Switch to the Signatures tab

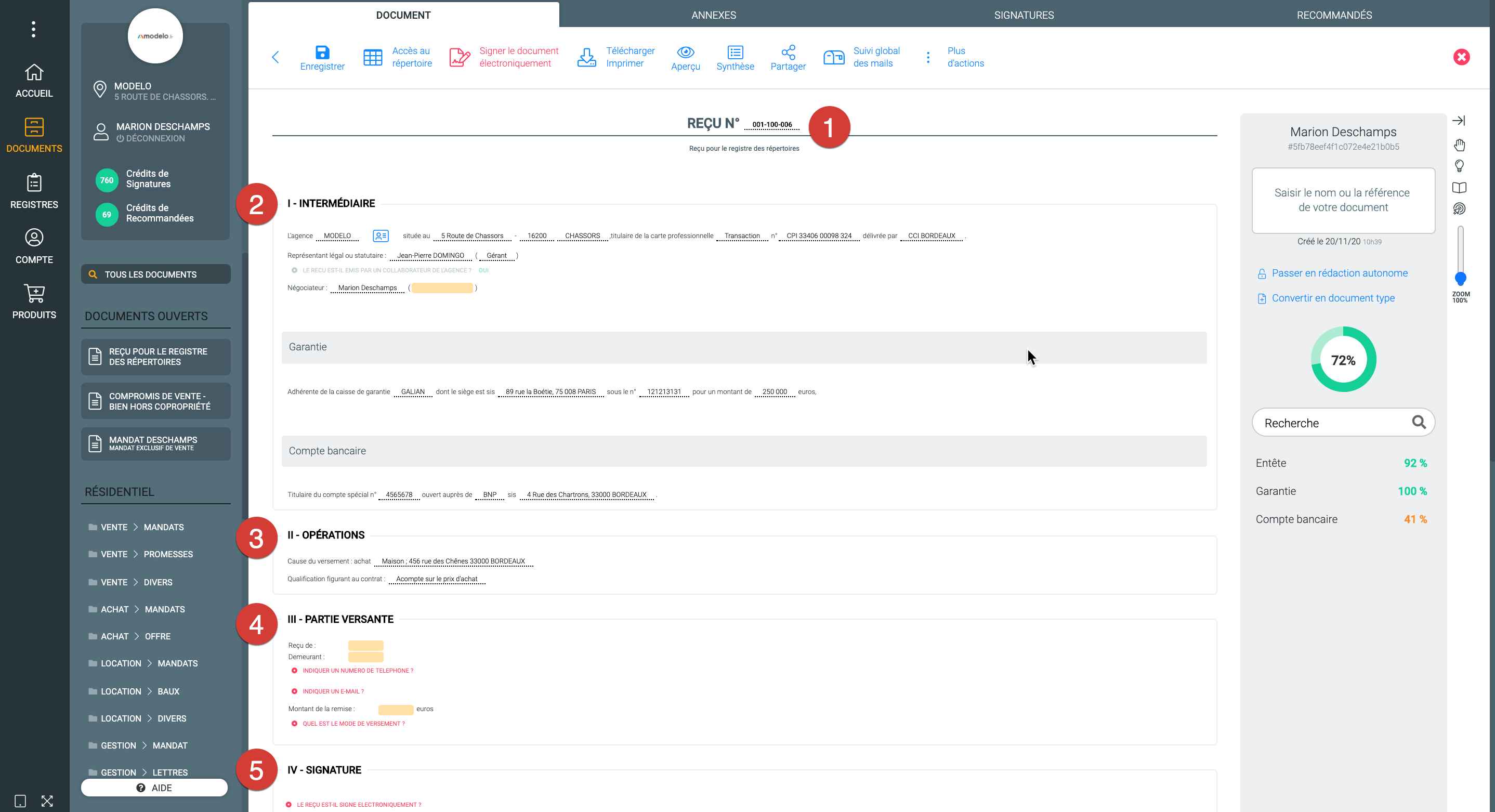(x=1024, y=15)
